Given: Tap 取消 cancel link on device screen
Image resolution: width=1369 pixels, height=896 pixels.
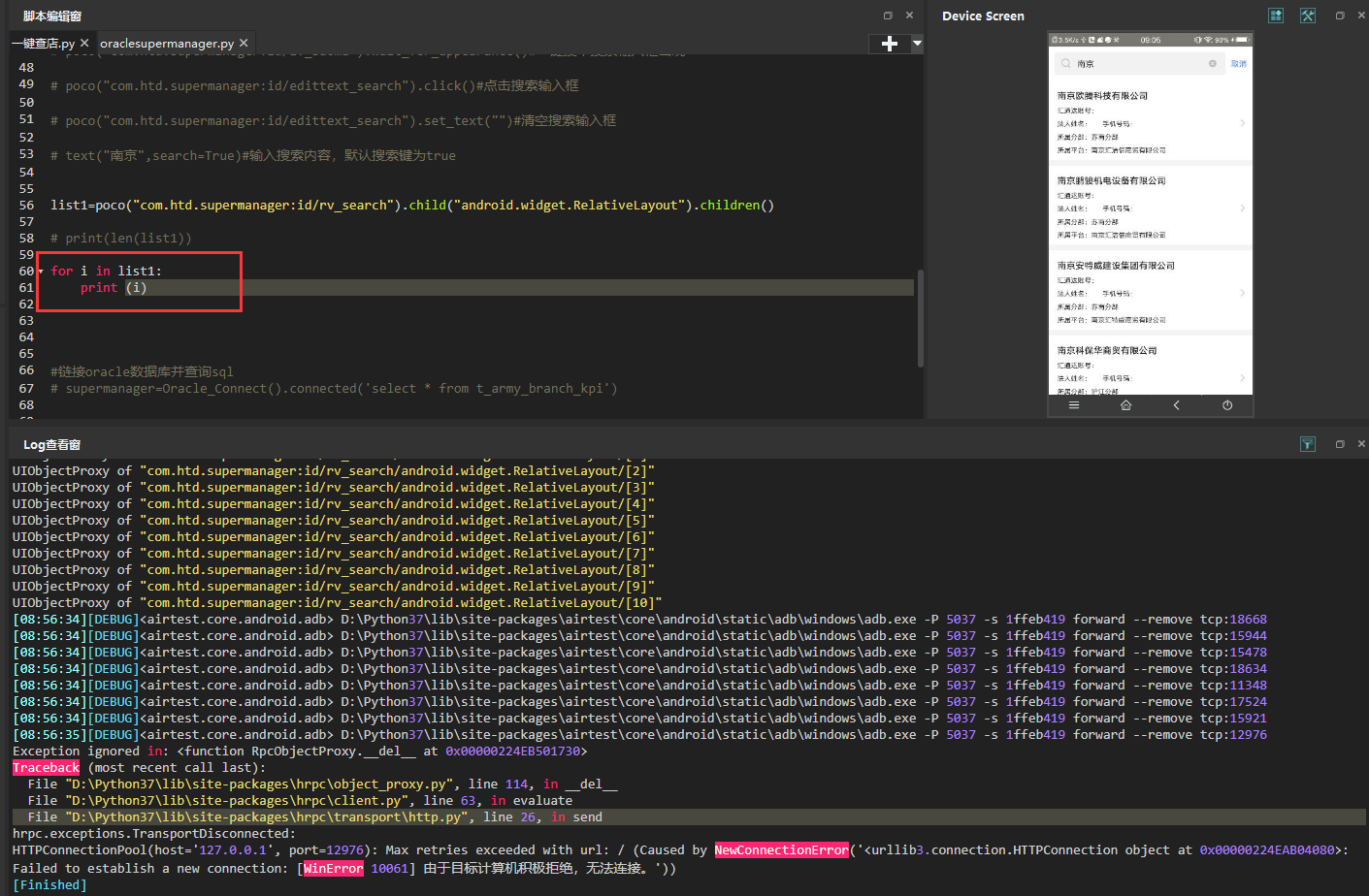Looking at the screenshot, I should click(1239, 64).
